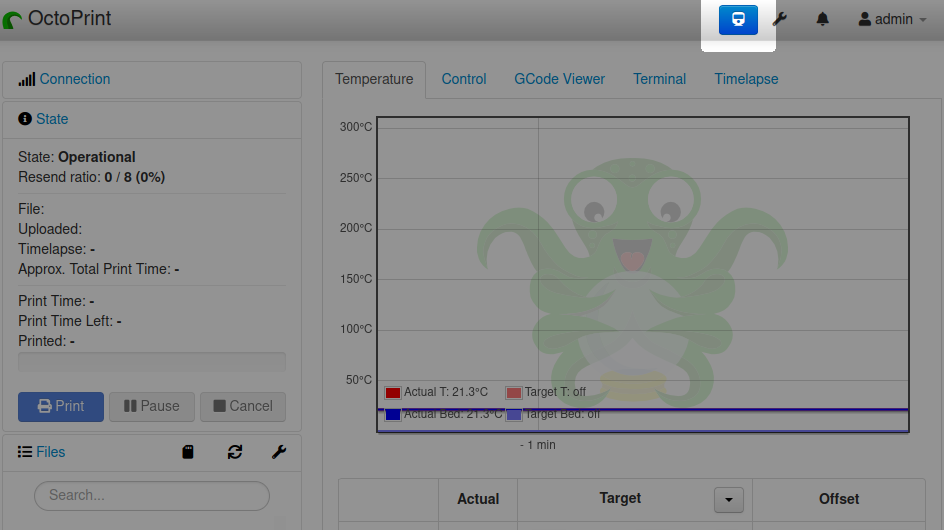
Task: Click 'Resend ratio: 0 / 8 (0%)' text
Action: [92, 177]
